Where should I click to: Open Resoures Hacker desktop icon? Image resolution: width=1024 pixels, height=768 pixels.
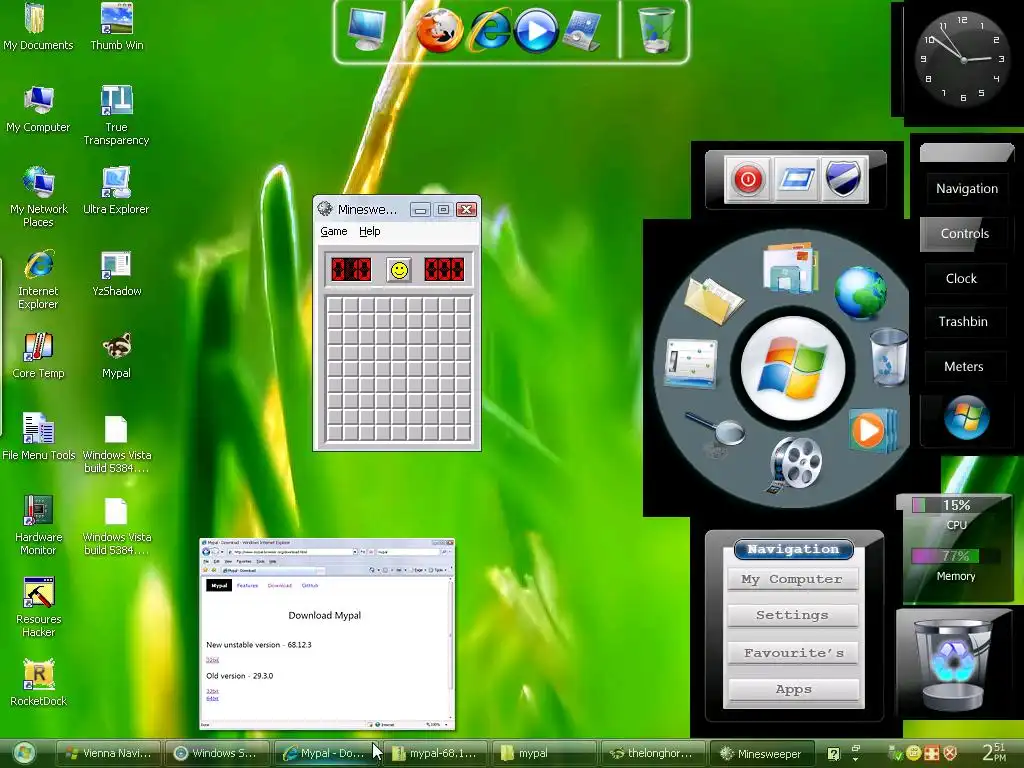[x=38, y=607]
